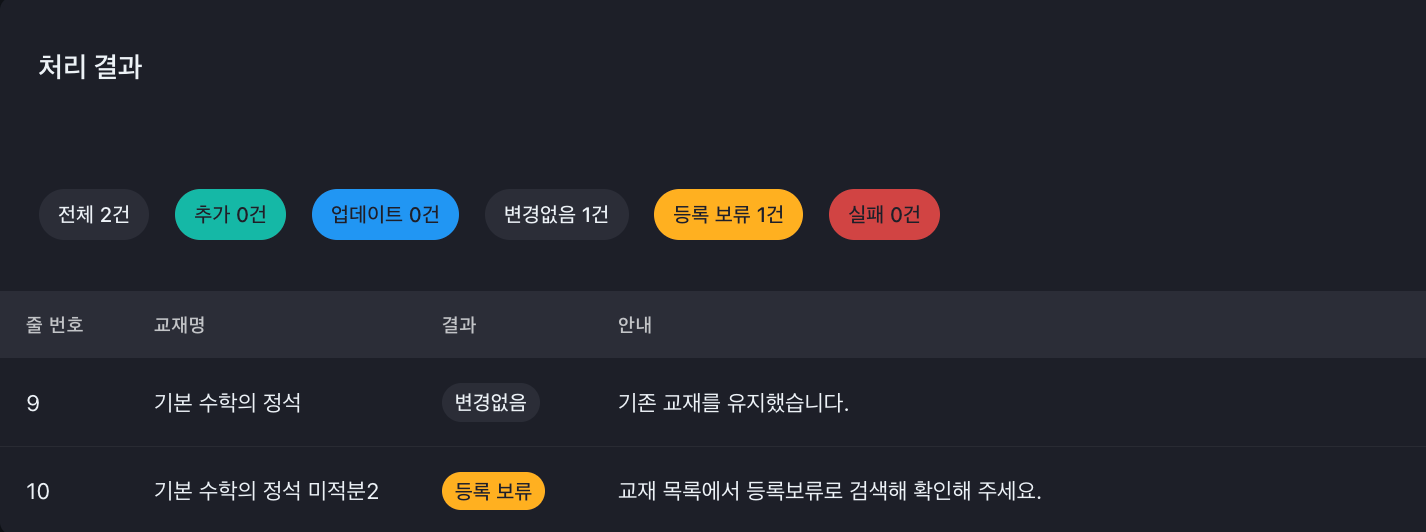Click the 전체 2건 summary chip
The image size is (1426, 532).
click(x=94, y=214)
